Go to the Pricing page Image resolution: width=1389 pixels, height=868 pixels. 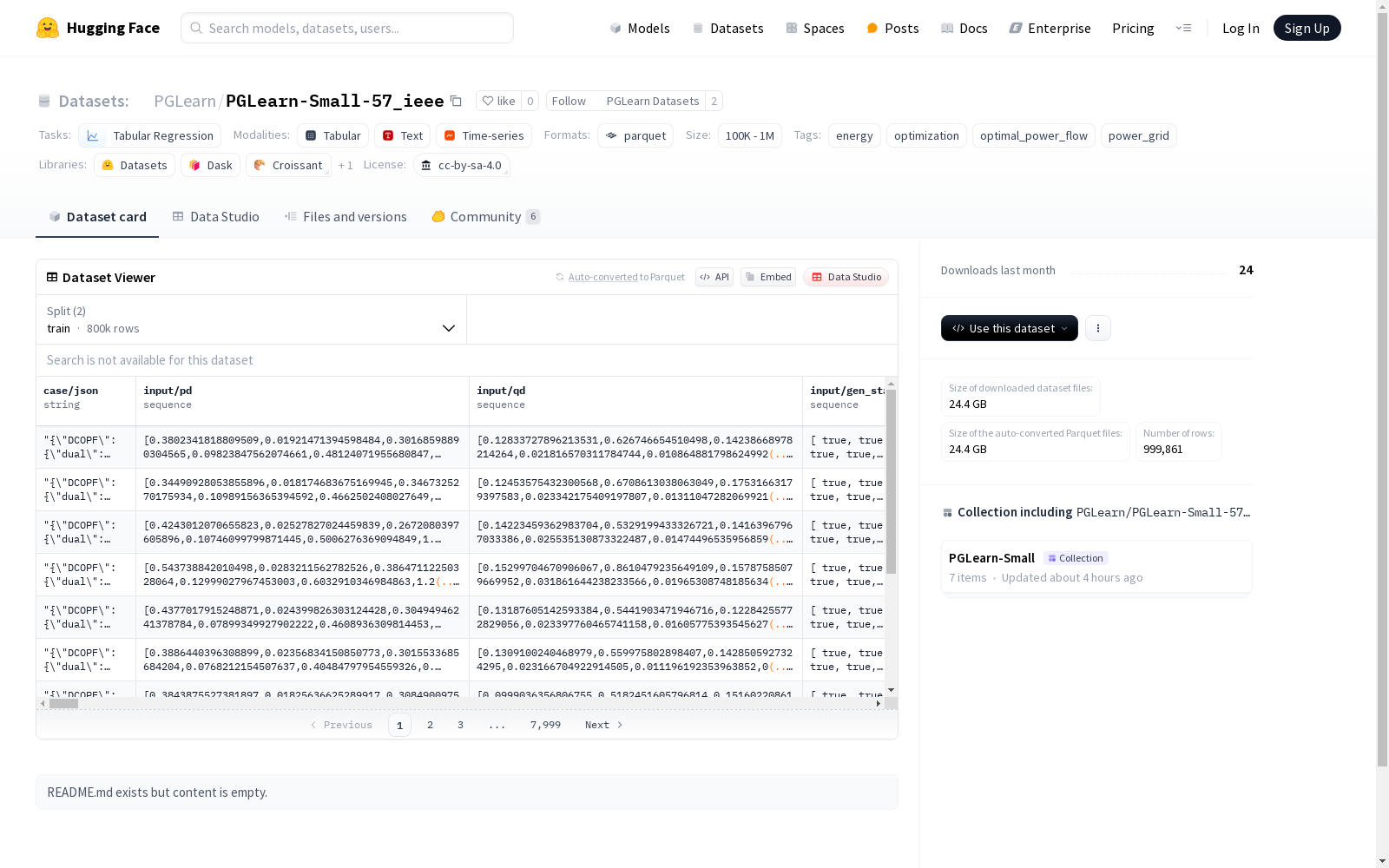(1133, 28)
